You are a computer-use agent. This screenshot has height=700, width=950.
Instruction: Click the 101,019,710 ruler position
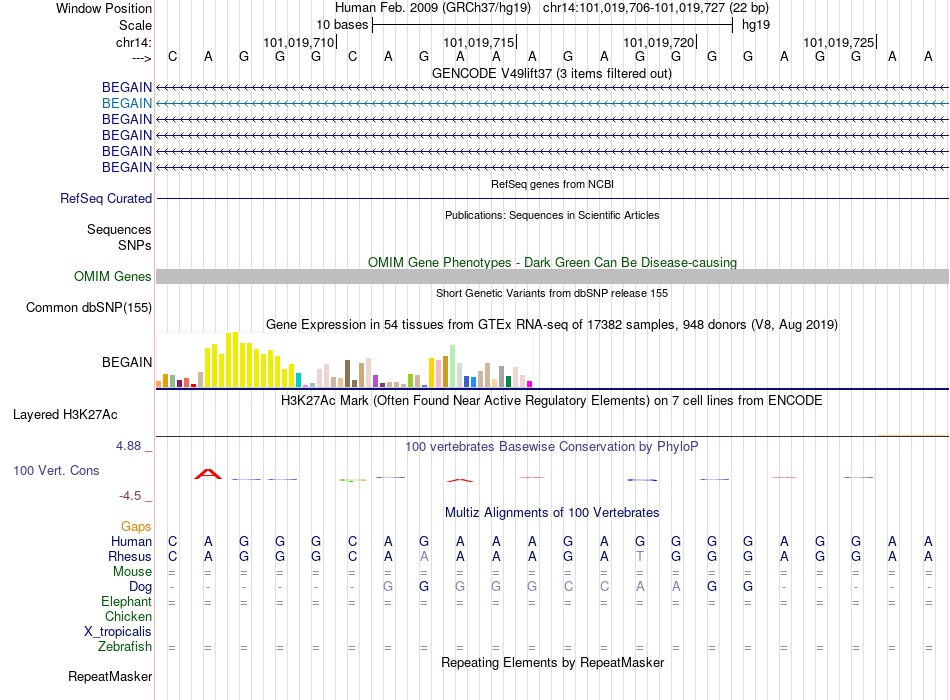pyautogui.click(x=299, y=42)
